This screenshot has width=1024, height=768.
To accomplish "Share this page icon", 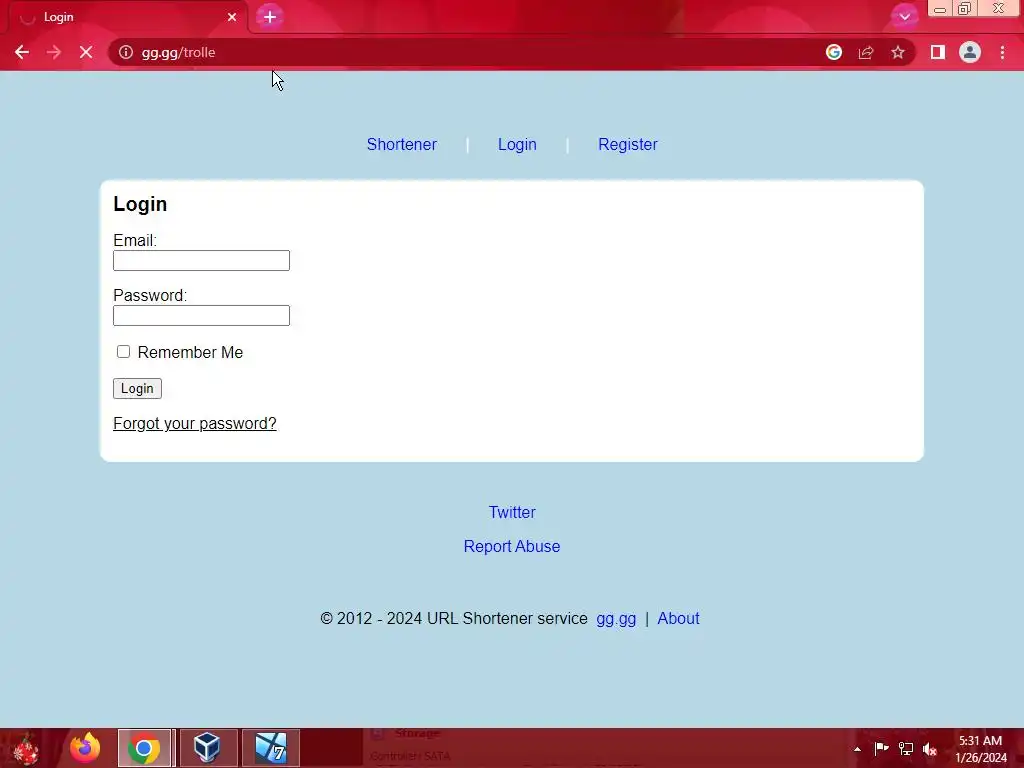I will pos(866,52).
